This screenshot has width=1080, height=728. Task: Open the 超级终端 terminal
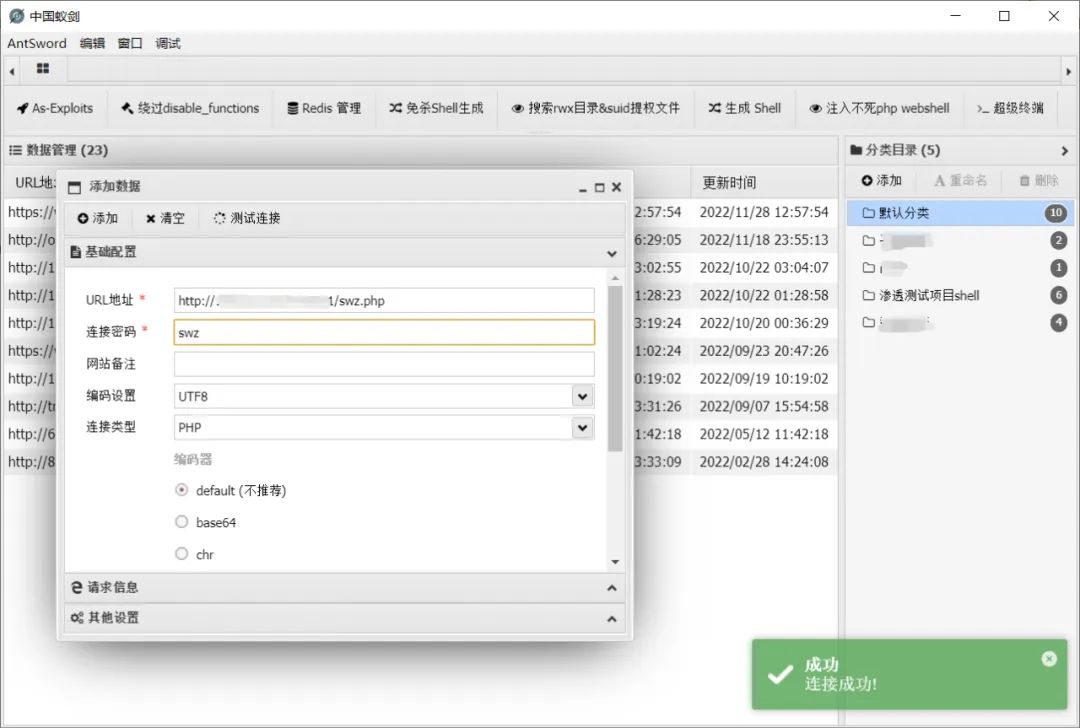point(1009,108)
